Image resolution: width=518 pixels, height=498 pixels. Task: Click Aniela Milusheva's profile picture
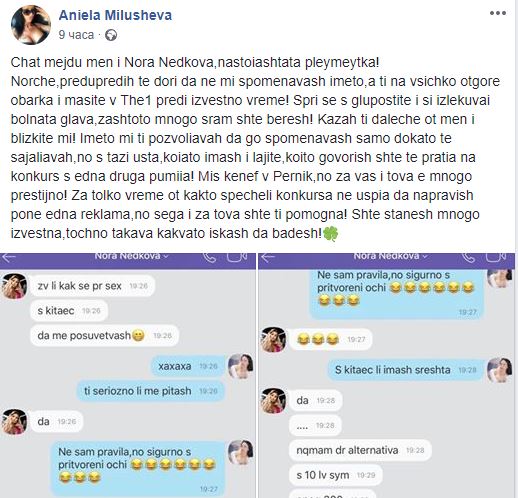(31, 25)
